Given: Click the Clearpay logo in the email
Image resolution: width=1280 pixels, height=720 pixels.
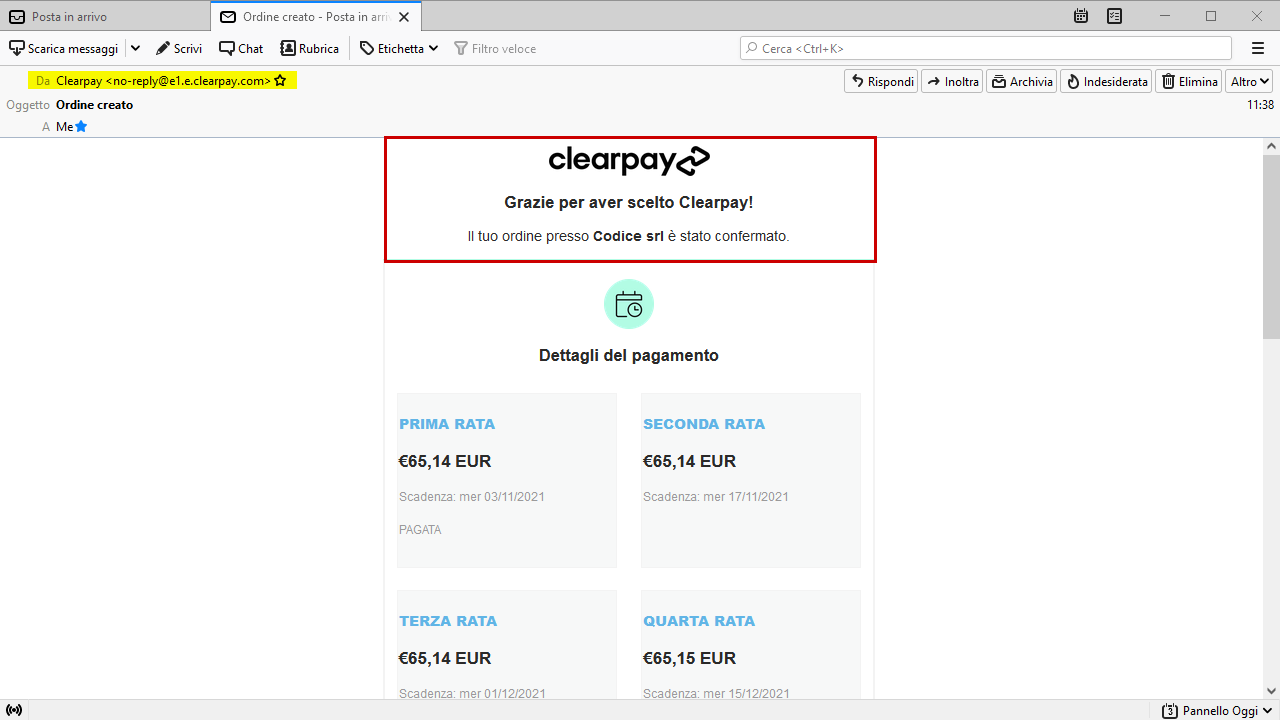Looking at the screenshot, I should click(x=629, y=161).
